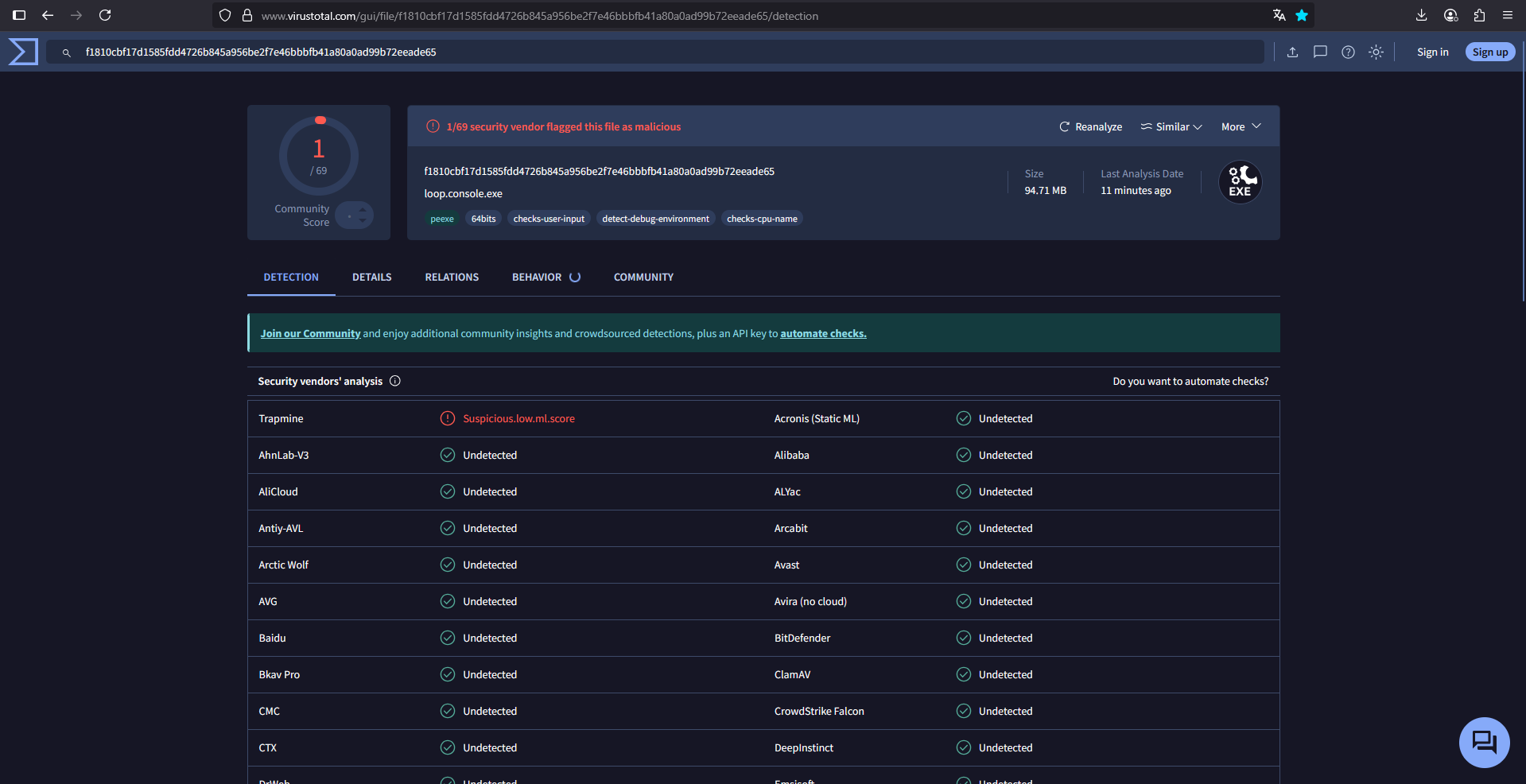Image resolution: width=1526 pixels, height=784 pixels.
Task: Open the chat bubble floating button
Action: point(1484,743)
